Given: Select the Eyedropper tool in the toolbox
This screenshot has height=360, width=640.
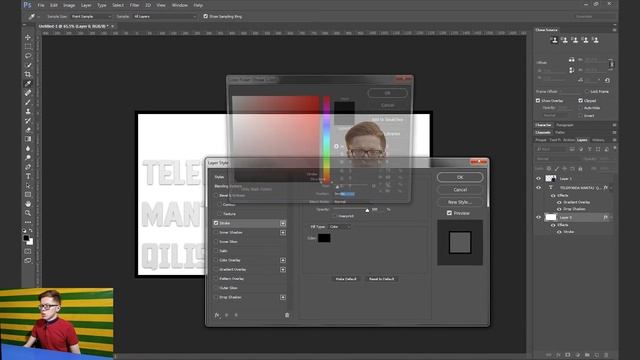Looking at the screenshot, I should coord(28,84).
